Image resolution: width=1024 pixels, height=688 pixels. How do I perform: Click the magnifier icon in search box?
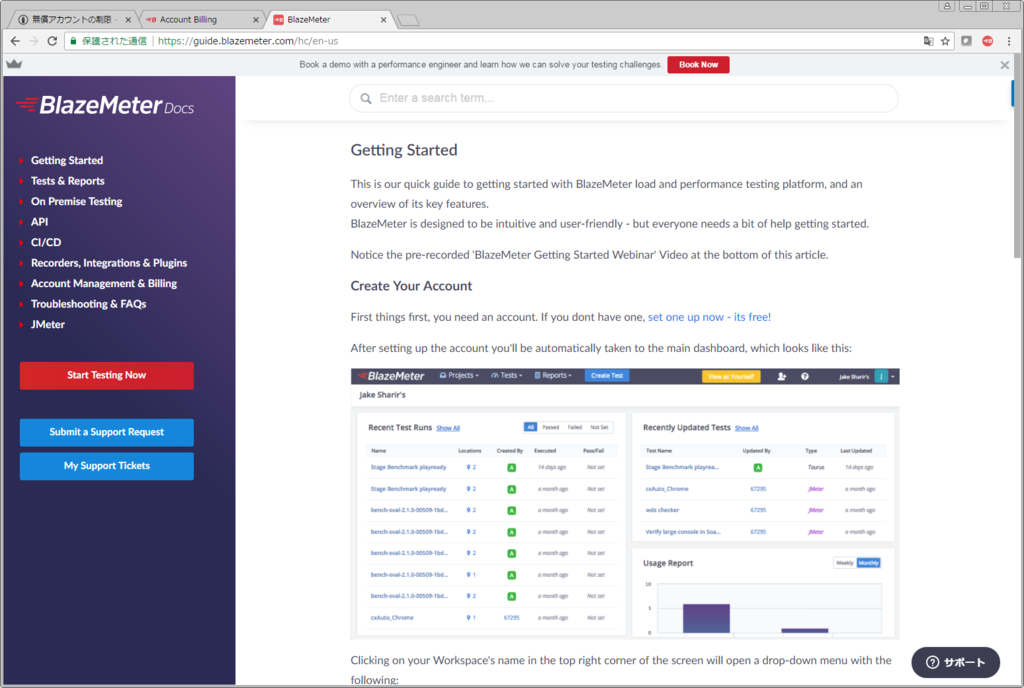366,98
